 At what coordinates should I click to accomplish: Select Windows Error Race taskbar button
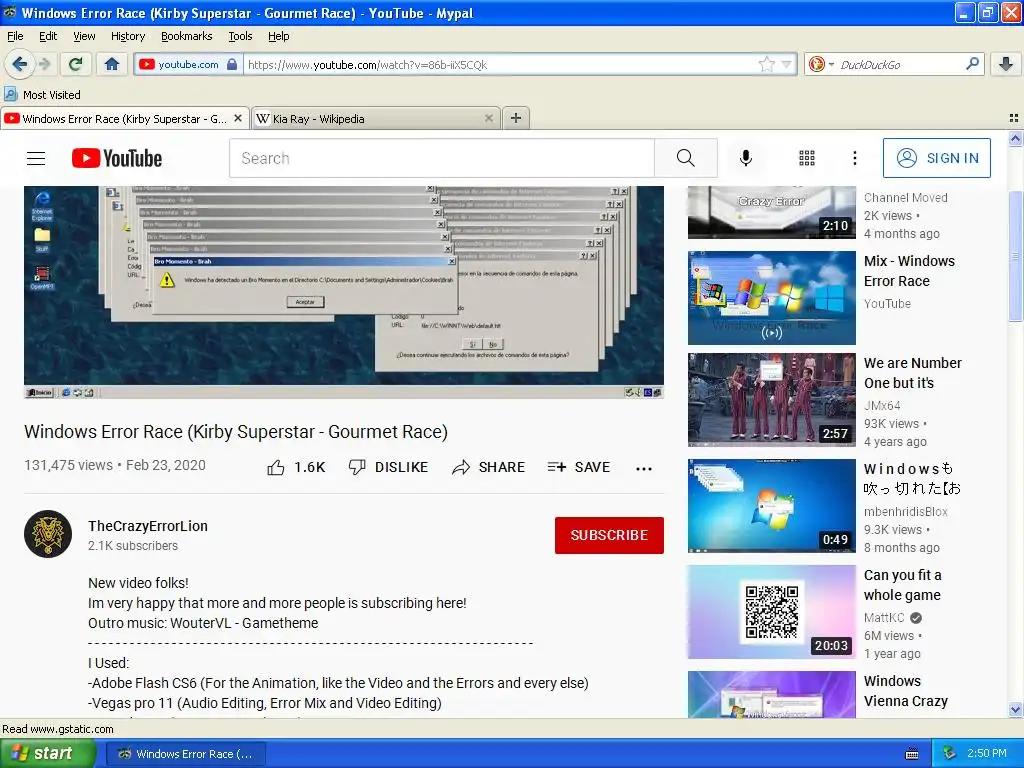point(185,754)
